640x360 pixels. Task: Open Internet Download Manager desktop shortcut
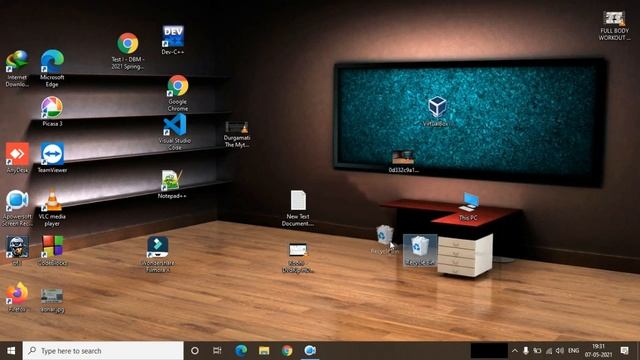17,68
